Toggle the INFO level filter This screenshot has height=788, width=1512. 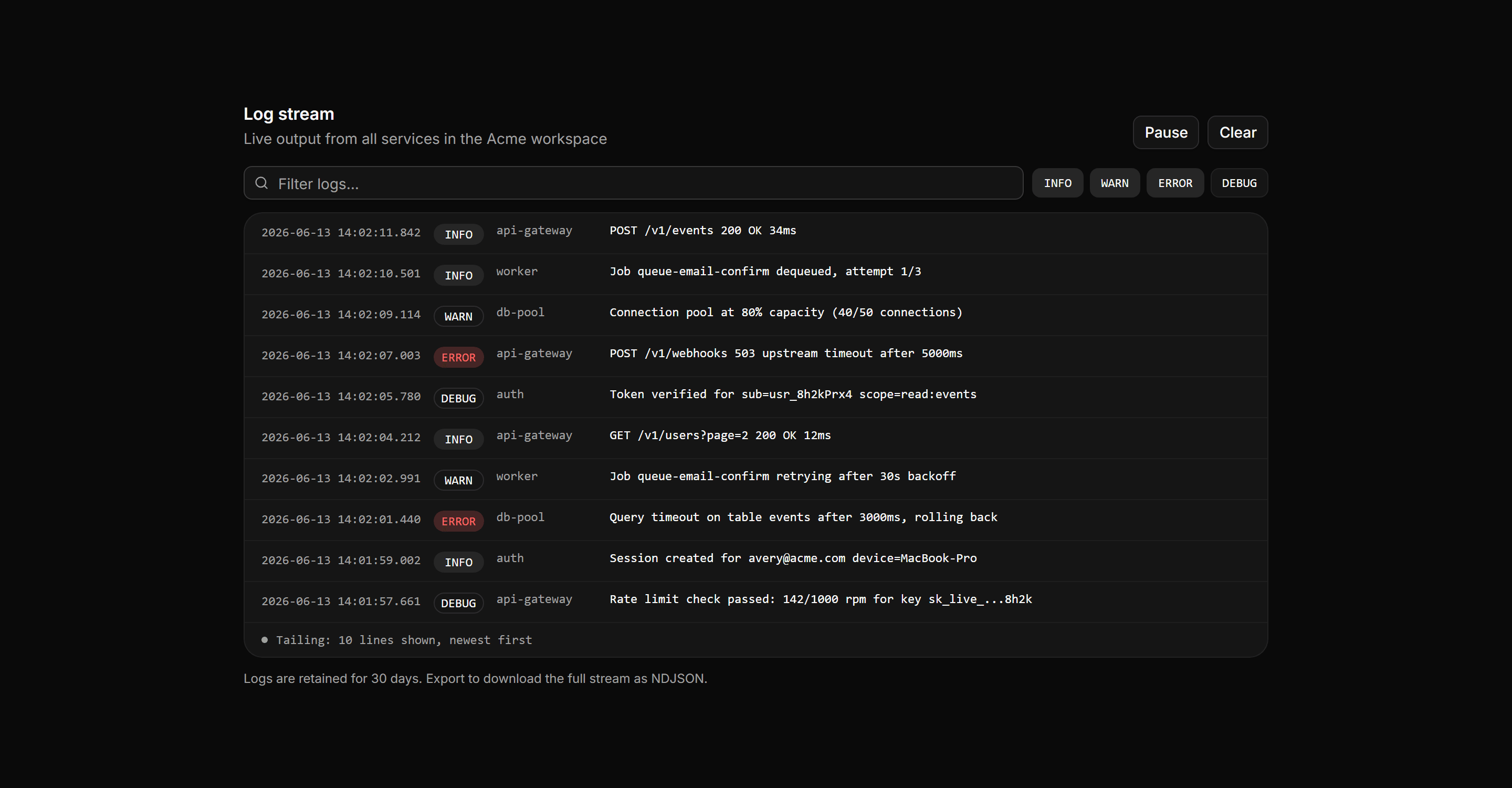(x=1057, y=183)
